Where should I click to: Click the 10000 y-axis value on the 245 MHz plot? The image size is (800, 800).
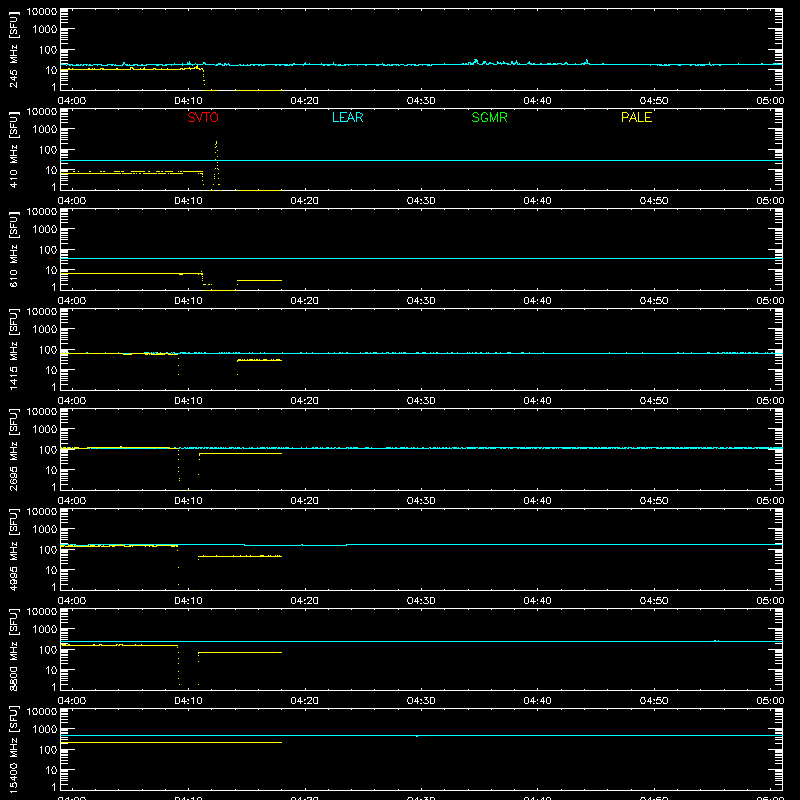[42, 12]
